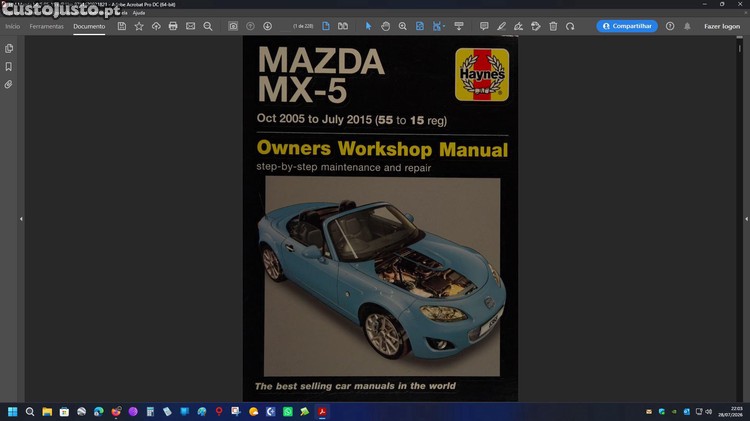Add a comment with the speech bubble icon
750x421 pixels.
(x=484, y=26)
